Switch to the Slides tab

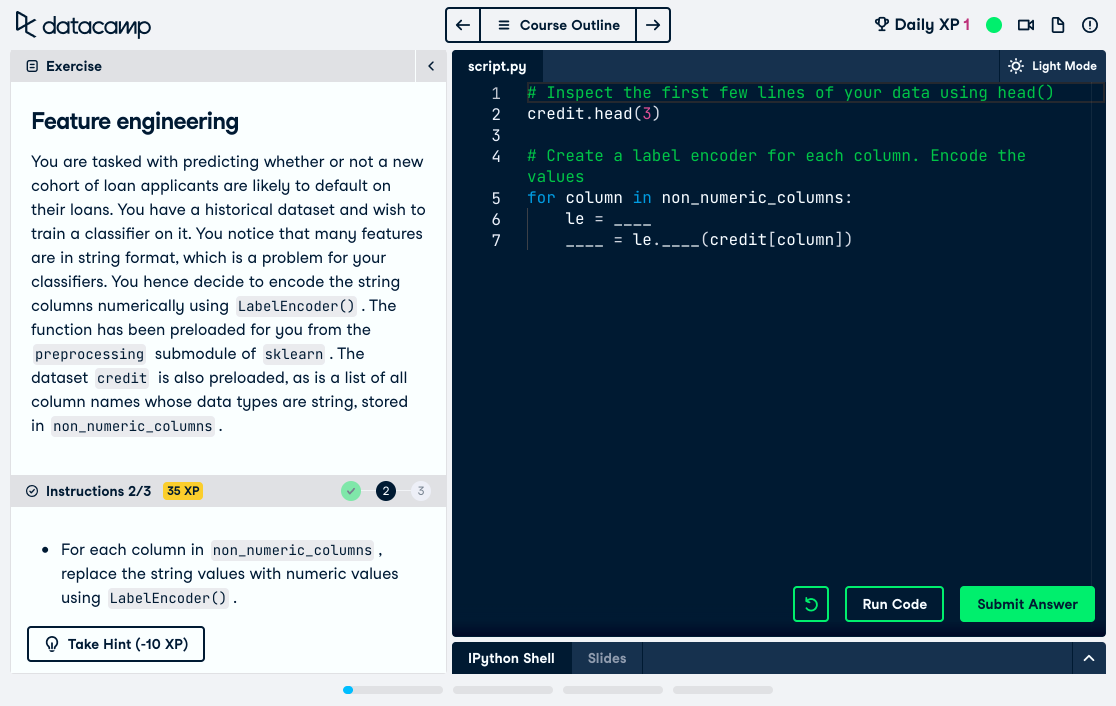pyautogui.click(x=607, y=658)
